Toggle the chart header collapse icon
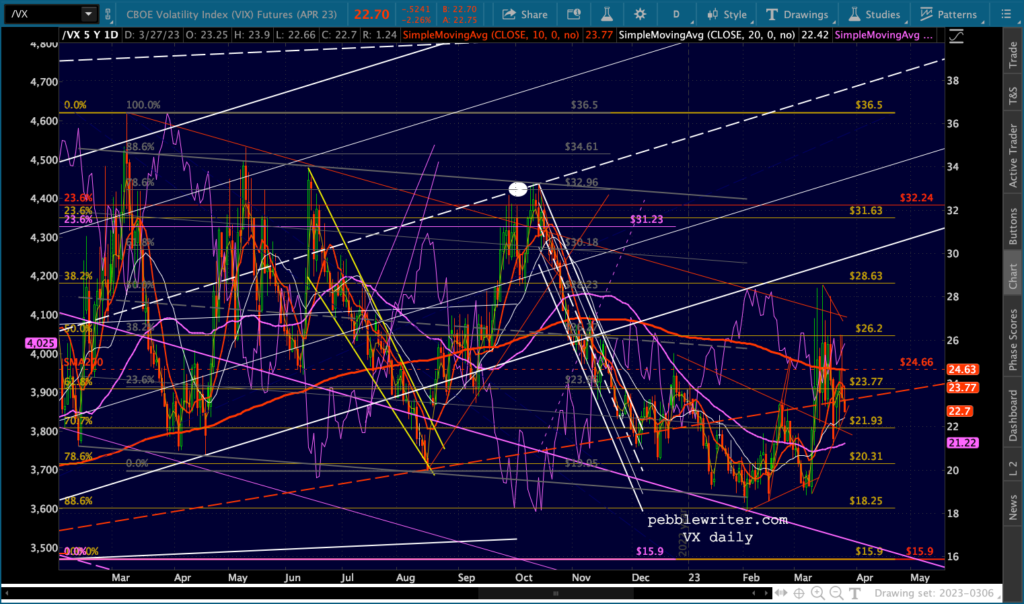Viewport: 1024px width, 604px height. (956, 37)
